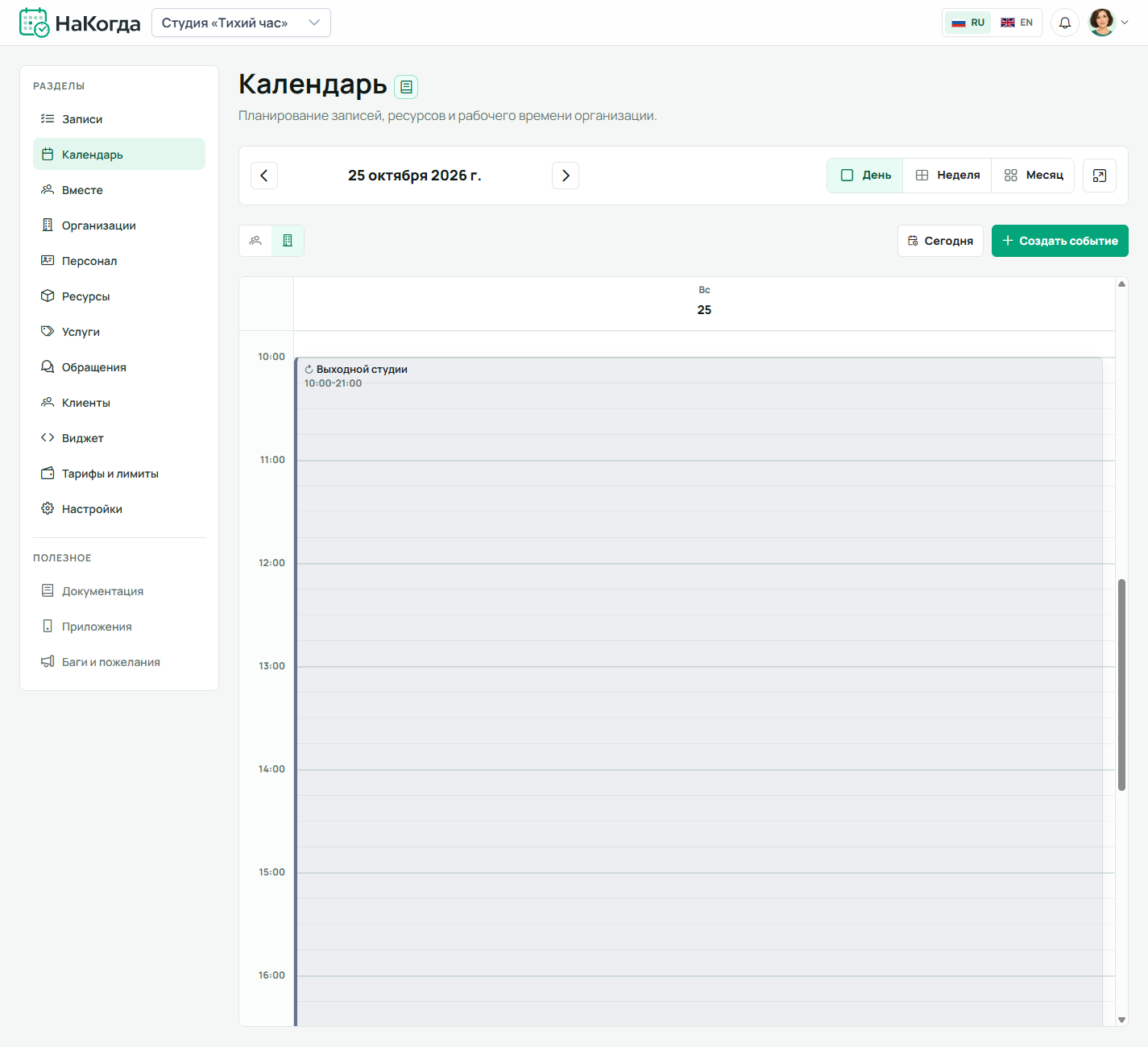This screenshot has width=1148, height=1047.
Task: Click the Сегодня button
Action: (940, 241)
